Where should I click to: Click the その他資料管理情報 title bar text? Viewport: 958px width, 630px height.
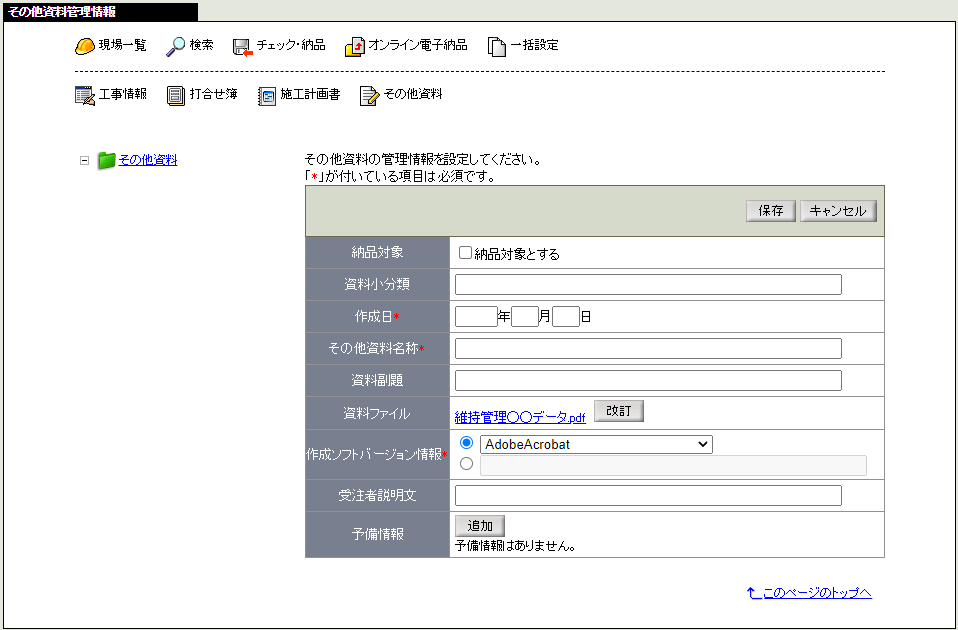click(61, 12)
